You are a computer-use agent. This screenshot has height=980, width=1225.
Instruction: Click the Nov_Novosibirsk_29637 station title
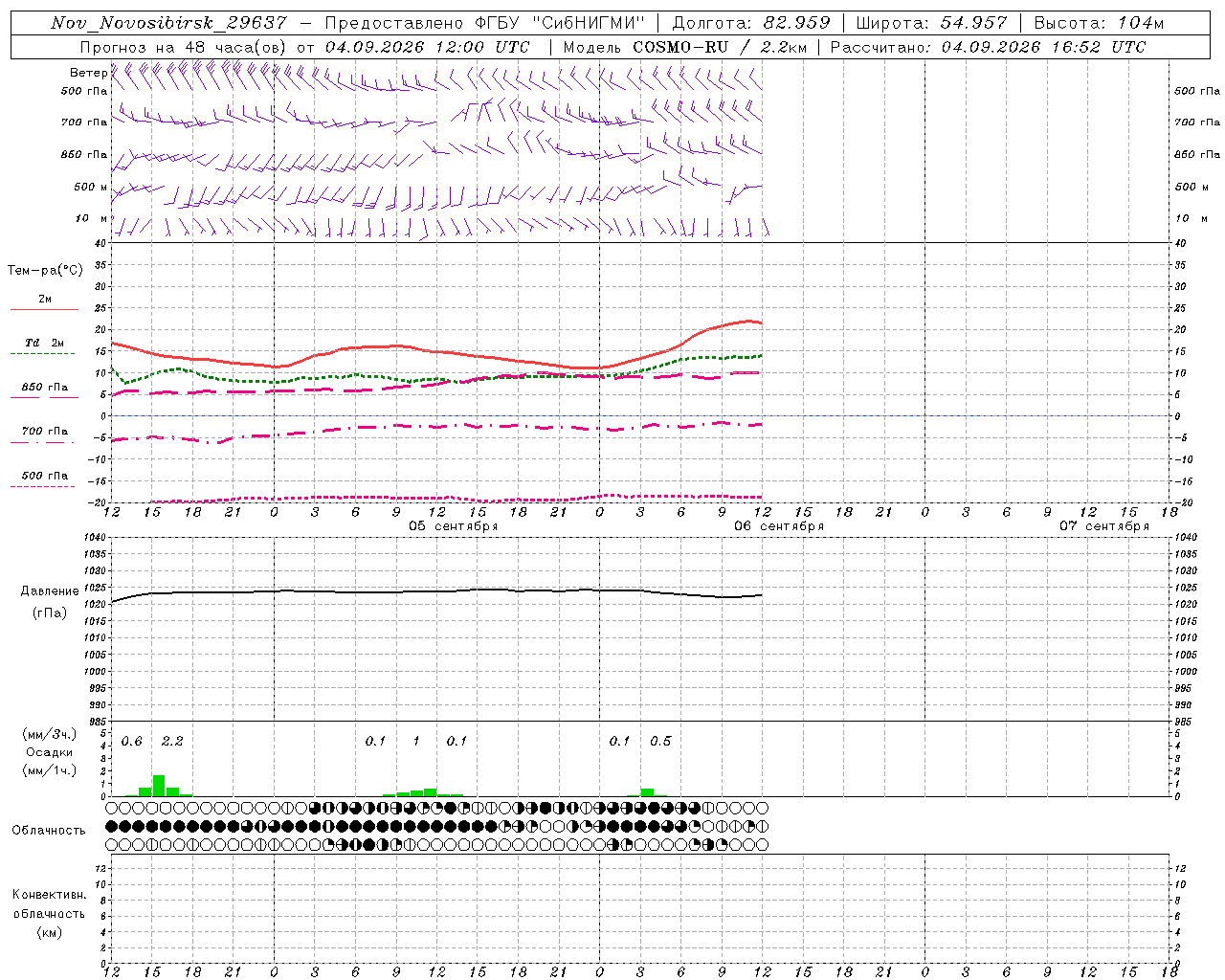click(168, 24)
